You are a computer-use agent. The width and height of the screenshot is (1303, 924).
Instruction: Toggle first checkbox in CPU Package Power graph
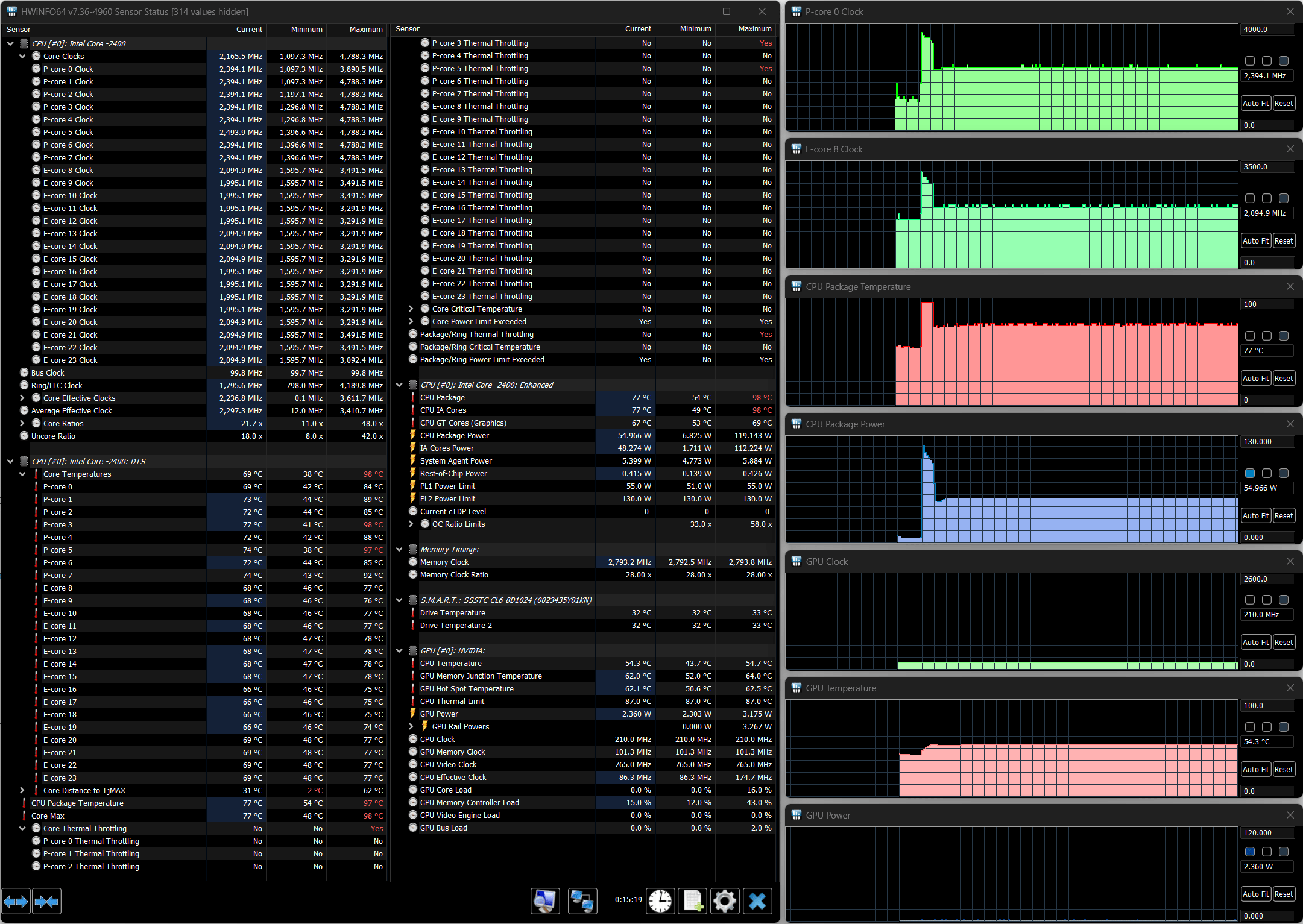(x=1250, y=473)
